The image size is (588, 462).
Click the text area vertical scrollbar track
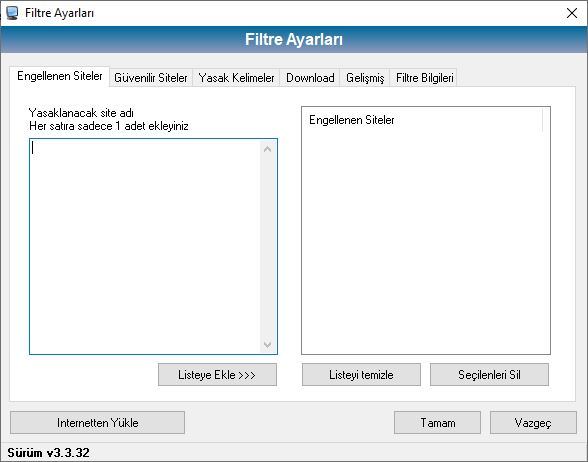click(268, 246)
